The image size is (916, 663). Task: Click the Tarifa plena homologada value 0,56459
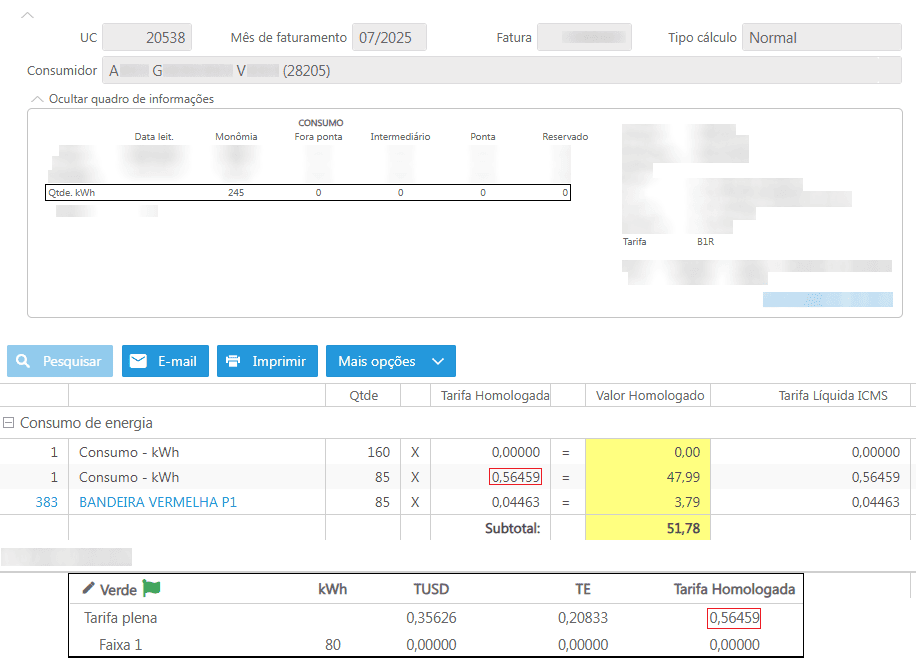coord(734,618)
